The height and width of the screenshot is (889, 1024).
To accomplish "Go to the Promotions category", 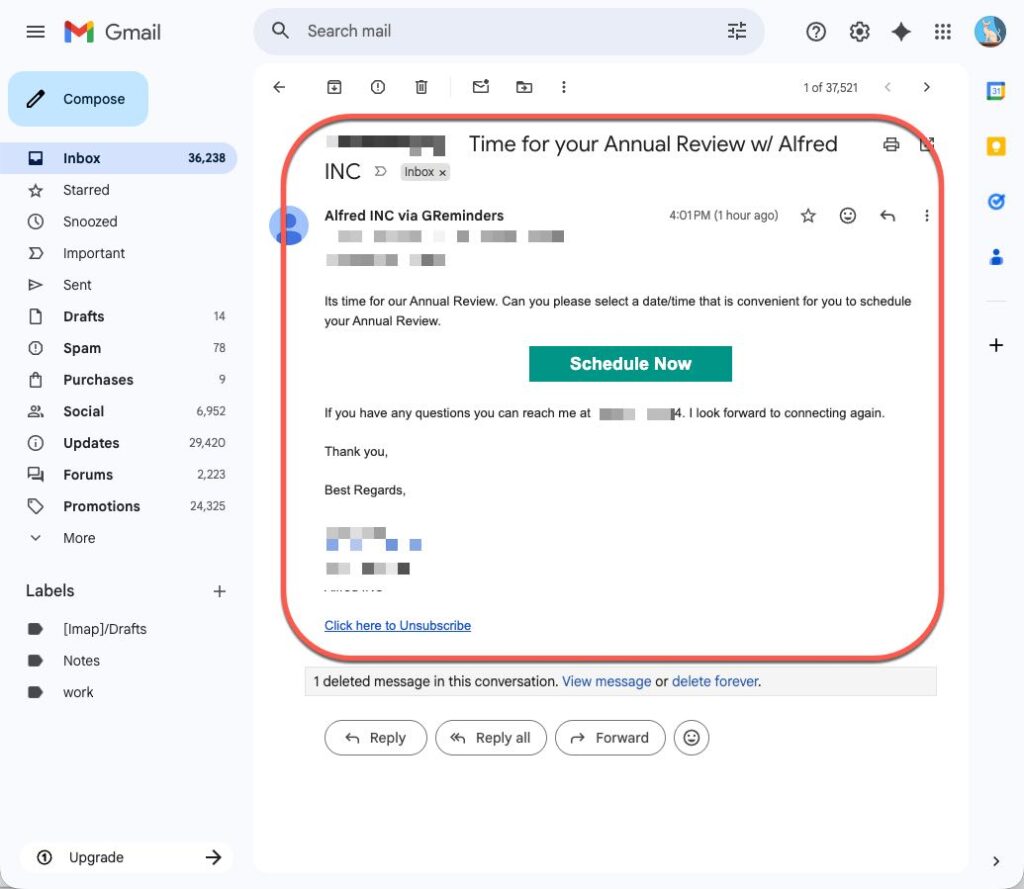I will (x=101, y=506).
